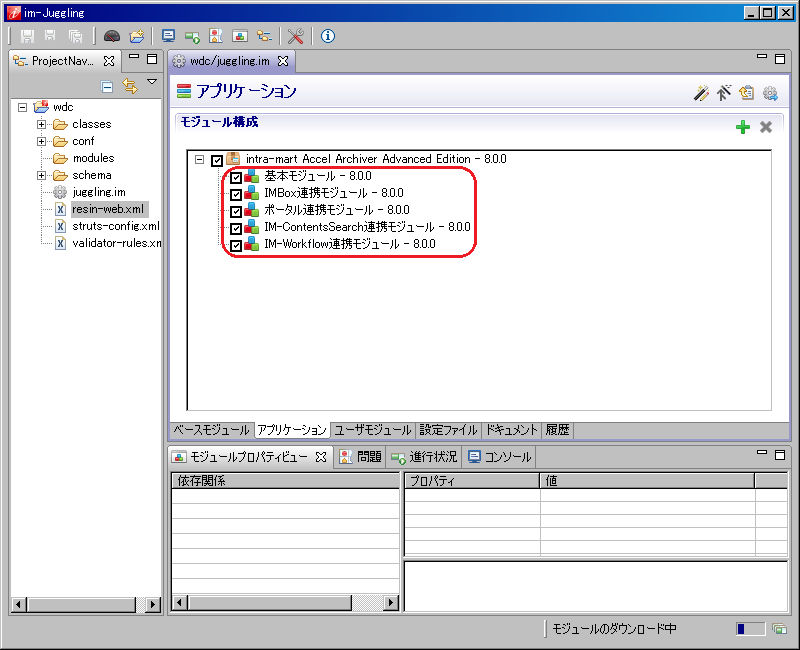Screen dimensions: 800x650
Task: Select validator-rules.xml file in navigator
Action: (117, 243)
